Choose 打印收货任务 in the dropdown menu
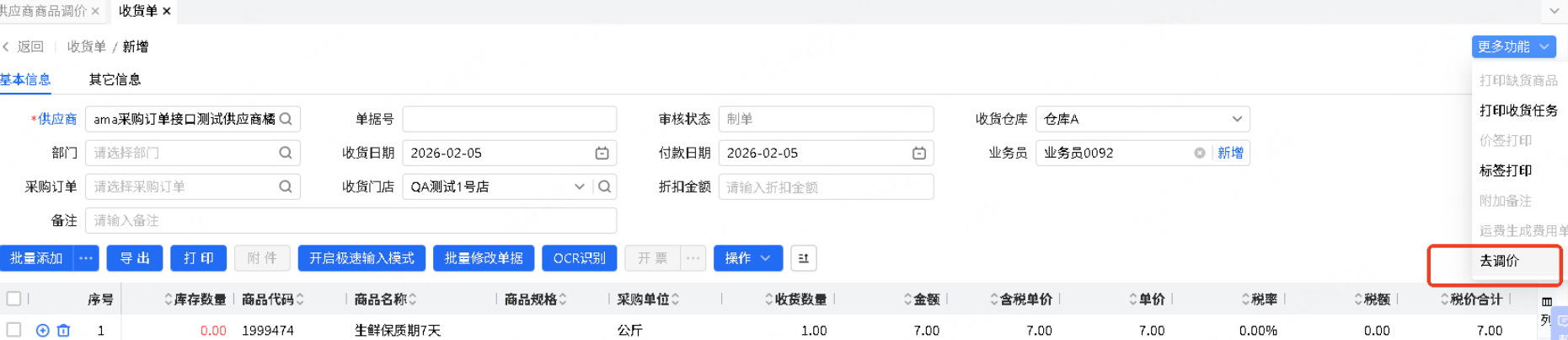This screenshot has height=340, width=1568. 1518,111
